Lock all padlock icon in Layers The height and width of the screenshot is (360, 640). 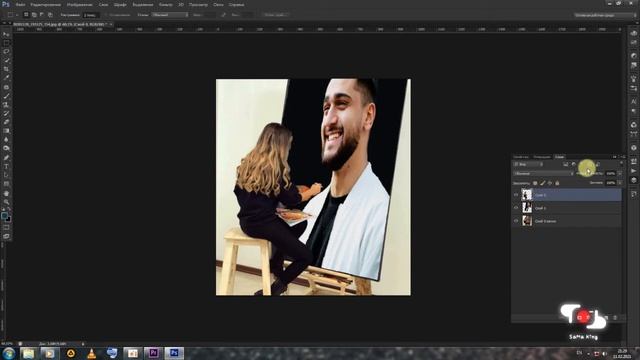click(557, 183)
